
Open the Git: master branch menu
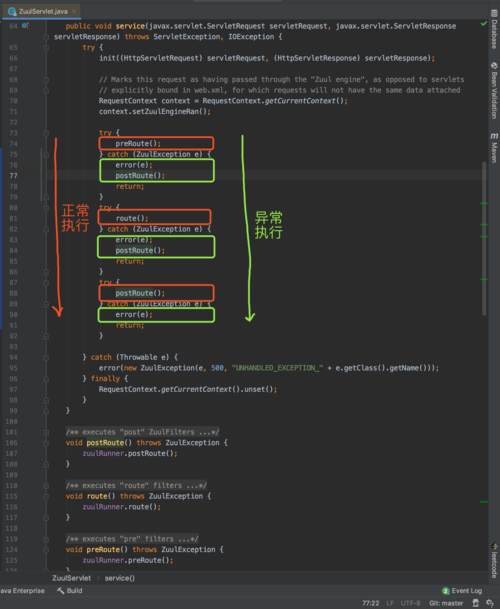coord(446,603)
